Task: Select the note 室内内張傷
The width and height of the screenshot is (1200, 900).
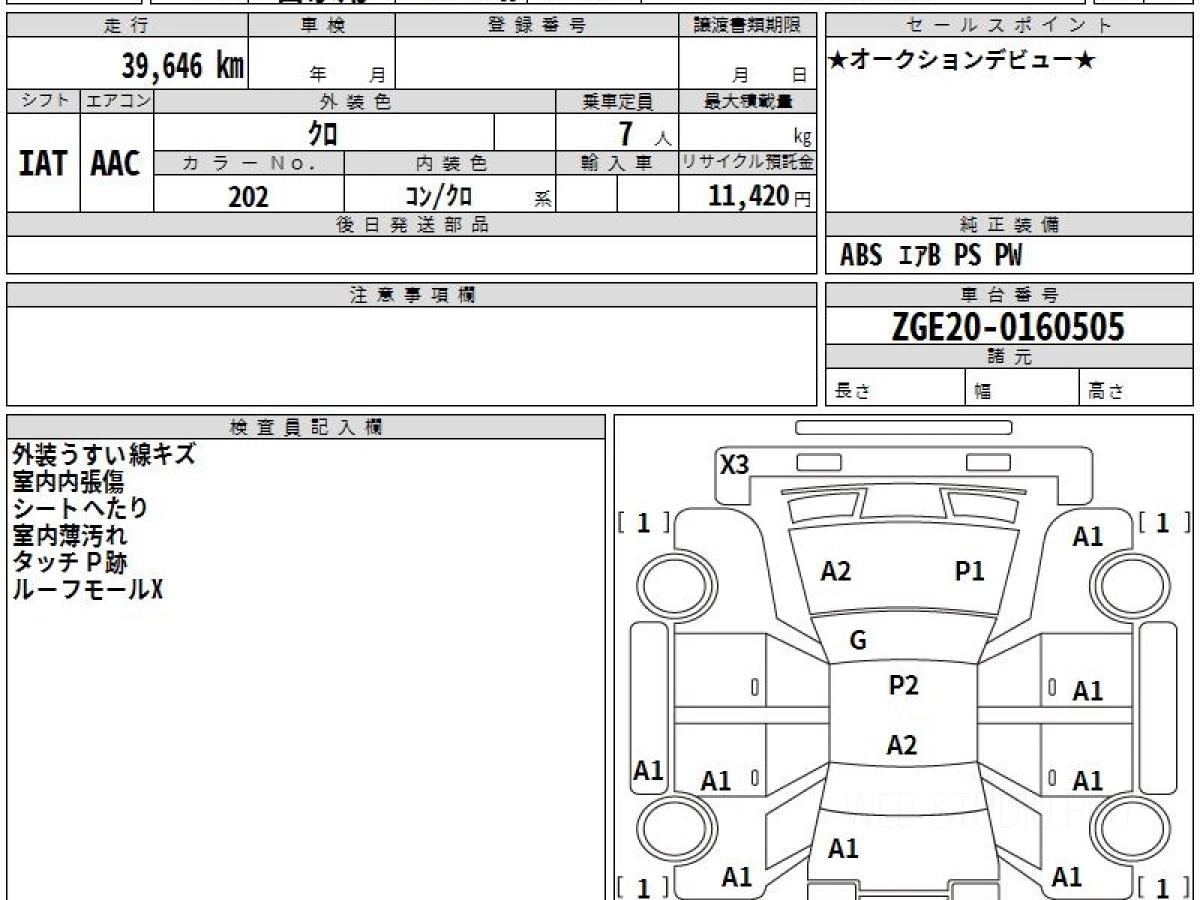Action: (x=68, y=482)
